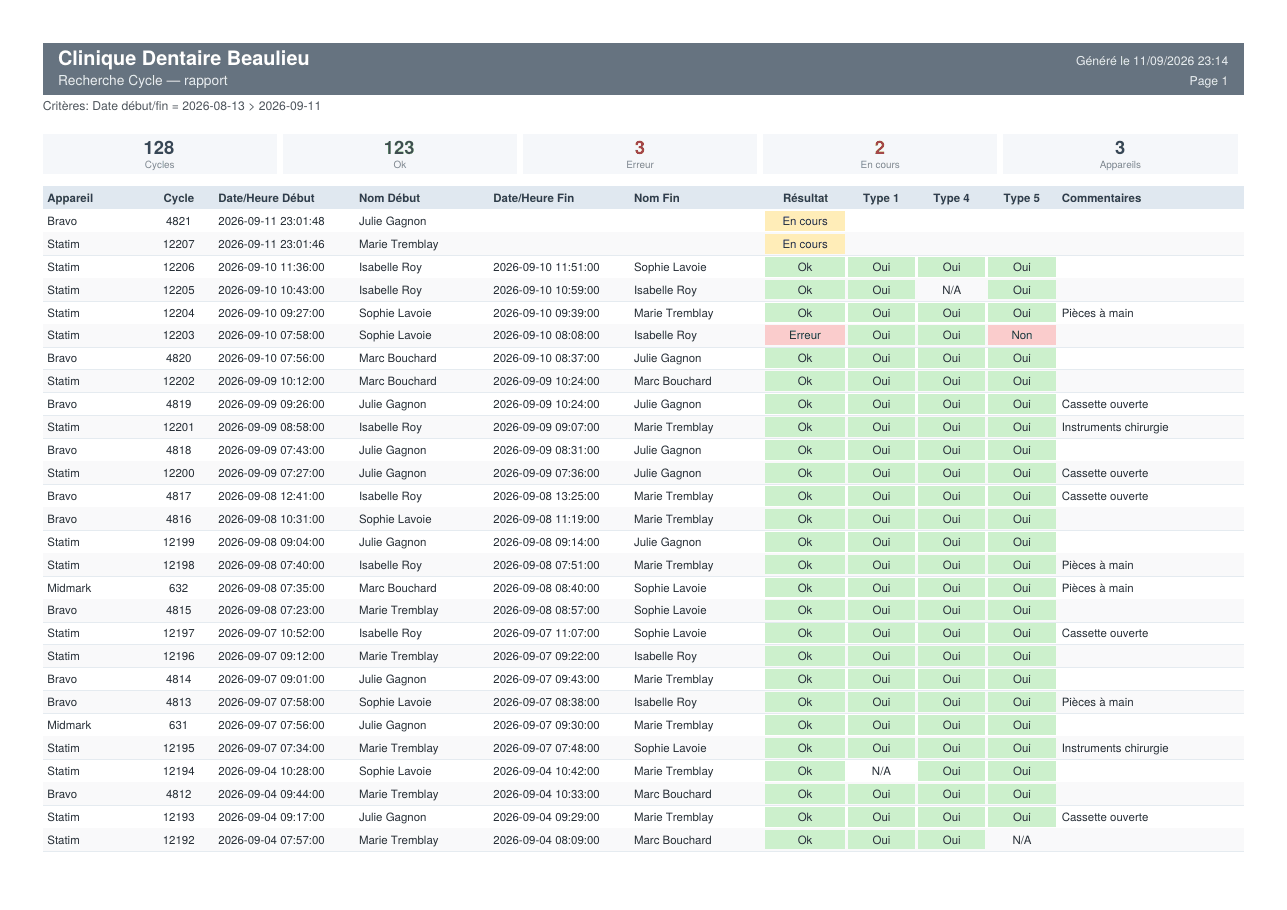
Task: Click the "Type 5" column header
Action: pos(1021,198)
